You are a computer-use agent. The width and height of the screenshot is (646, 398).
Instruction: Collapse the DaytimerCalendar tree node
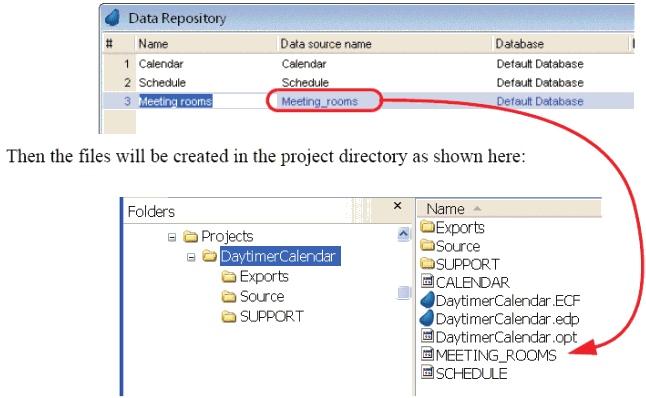tap(191, 257)
